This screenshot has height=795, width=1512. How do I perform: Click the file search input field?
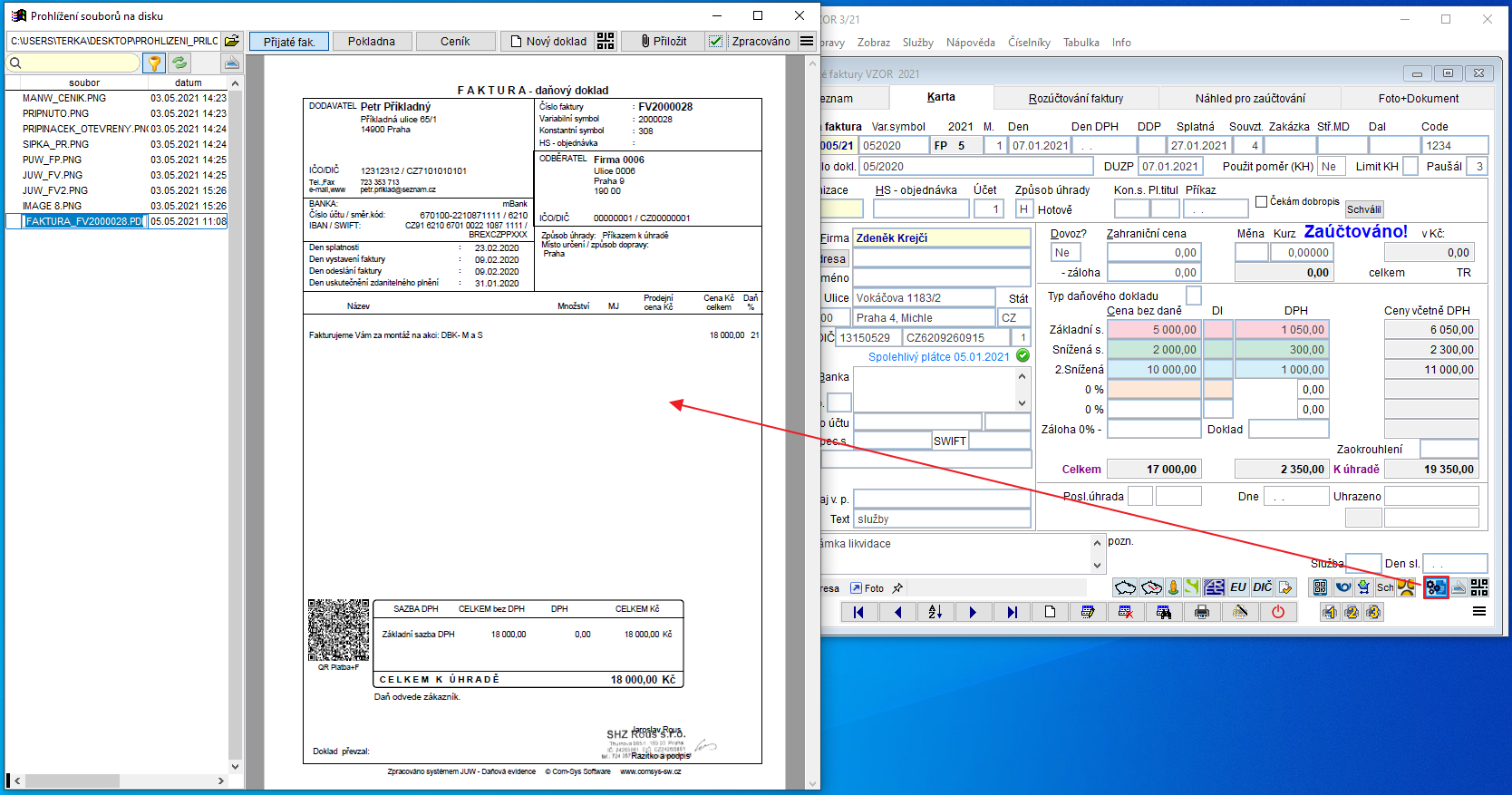[x=73, y=63]
